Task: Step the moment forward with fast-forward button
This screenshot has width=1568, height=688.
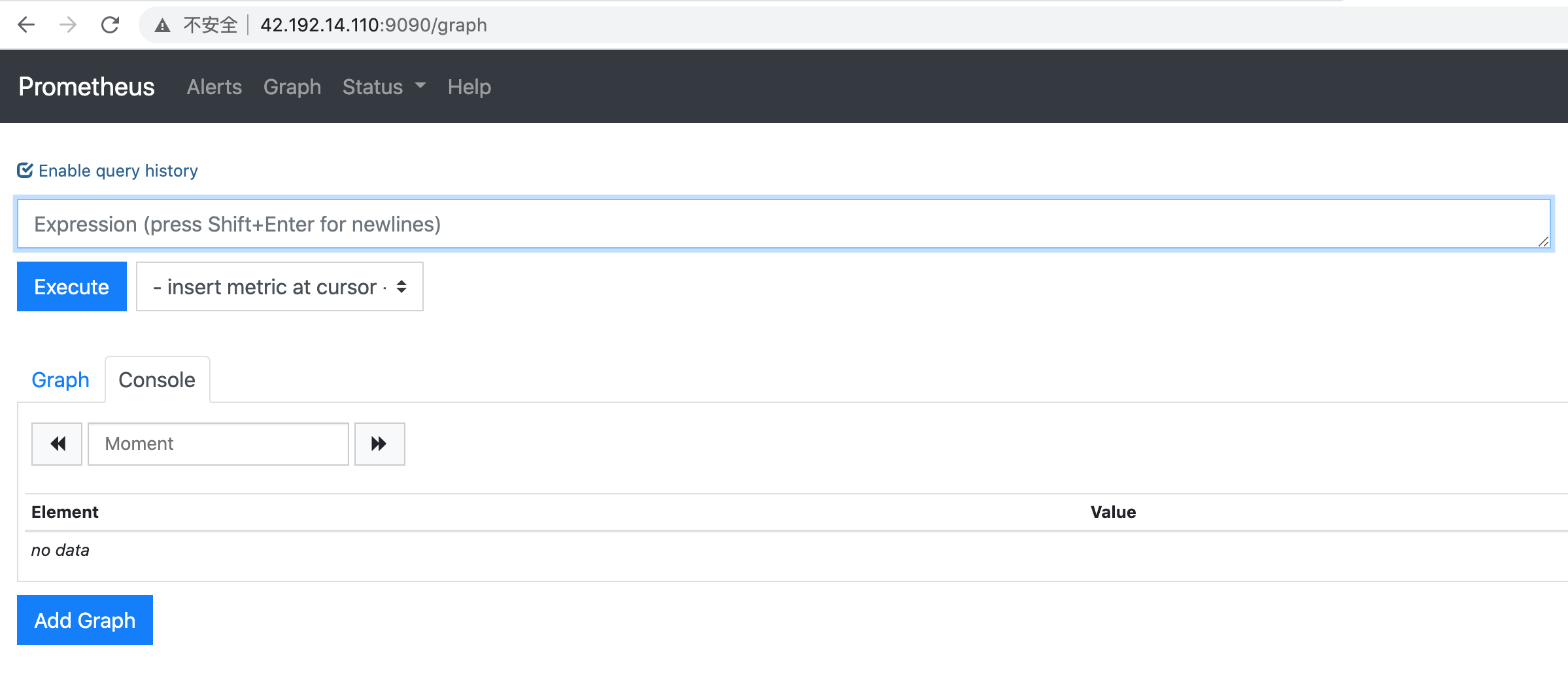Action: tap(380, 444)
